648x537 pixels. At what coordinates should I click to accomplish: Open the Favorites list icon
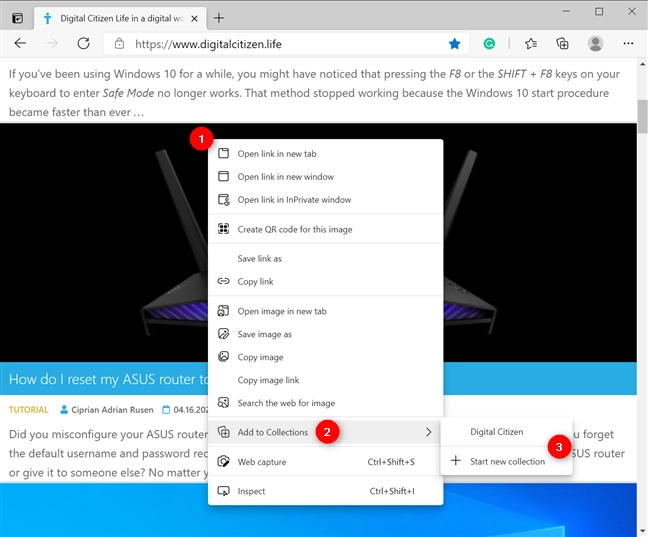click(x=531, y=43)
